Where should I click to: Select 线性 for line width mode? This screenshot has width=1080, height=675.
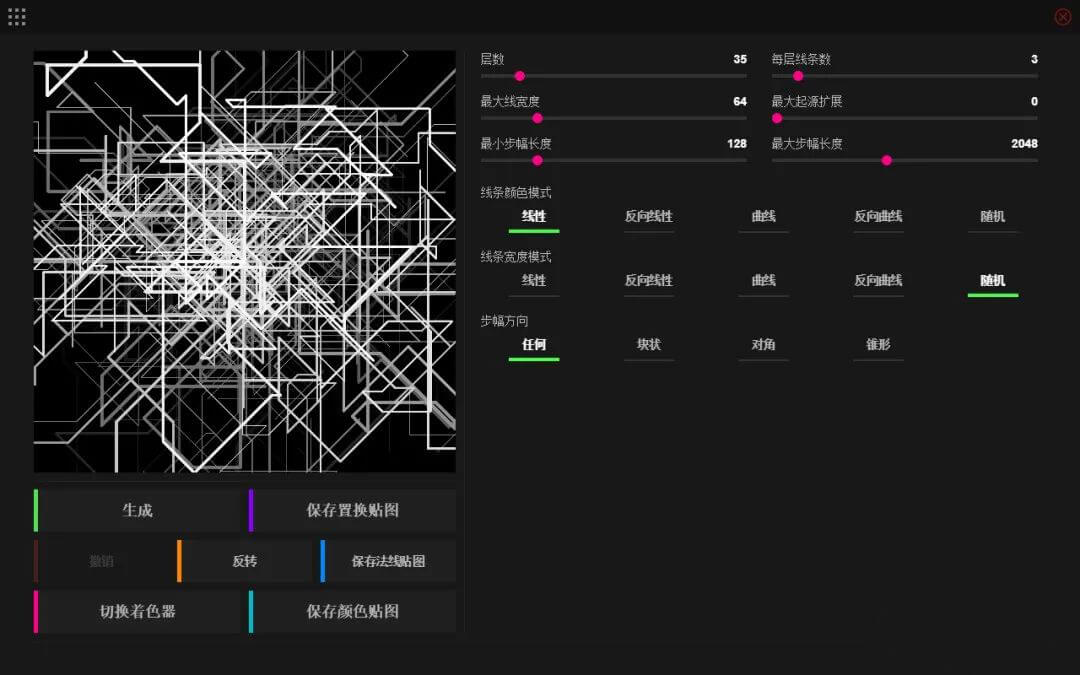(x=533, y=281)
